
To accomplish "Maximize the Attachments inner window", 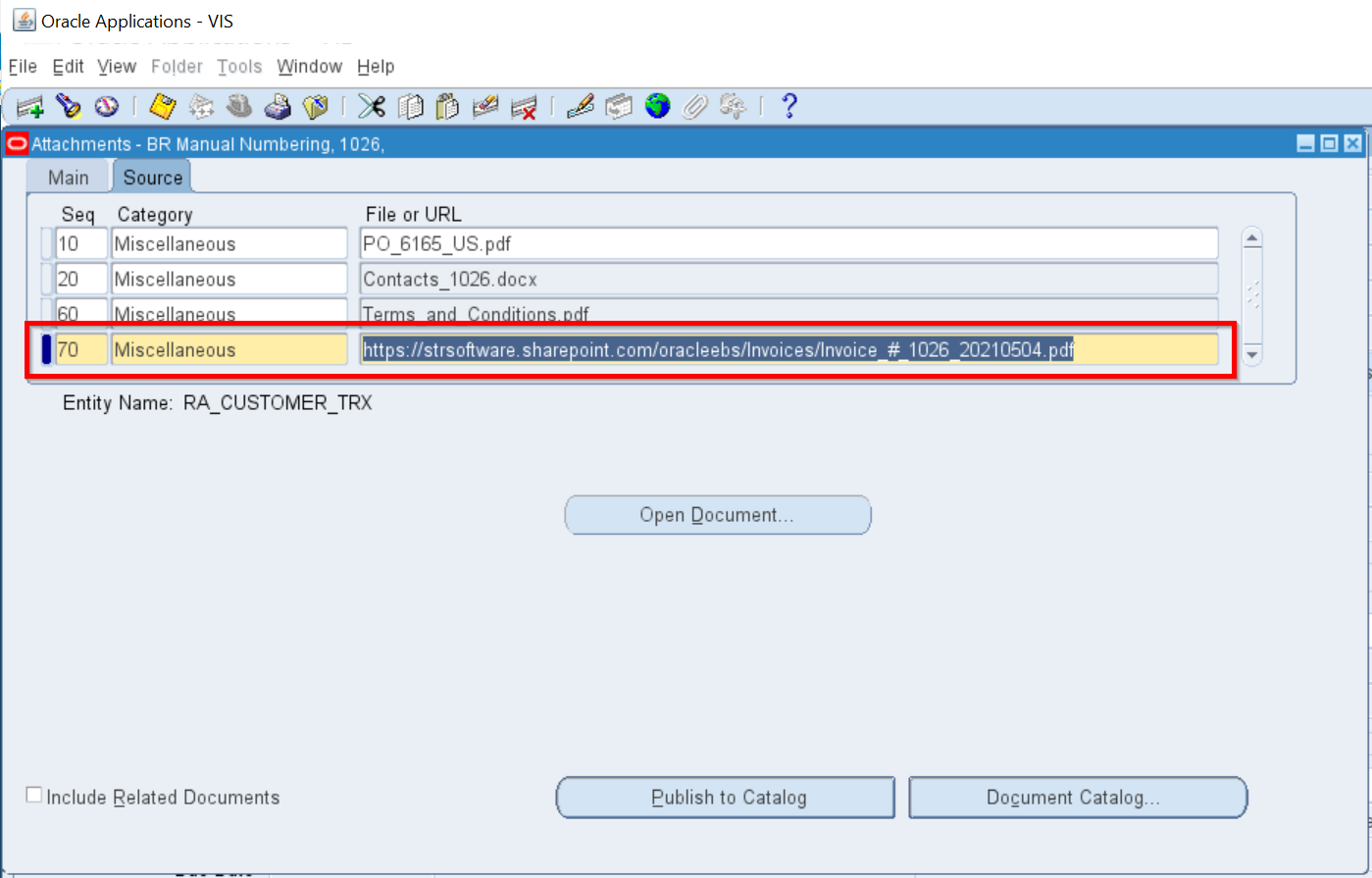I will coord(1329,144).
